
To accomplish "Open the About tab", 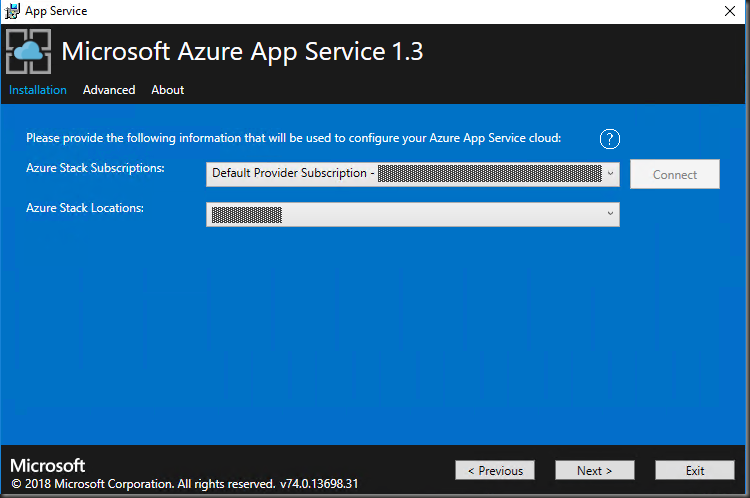I will [167, 90].
